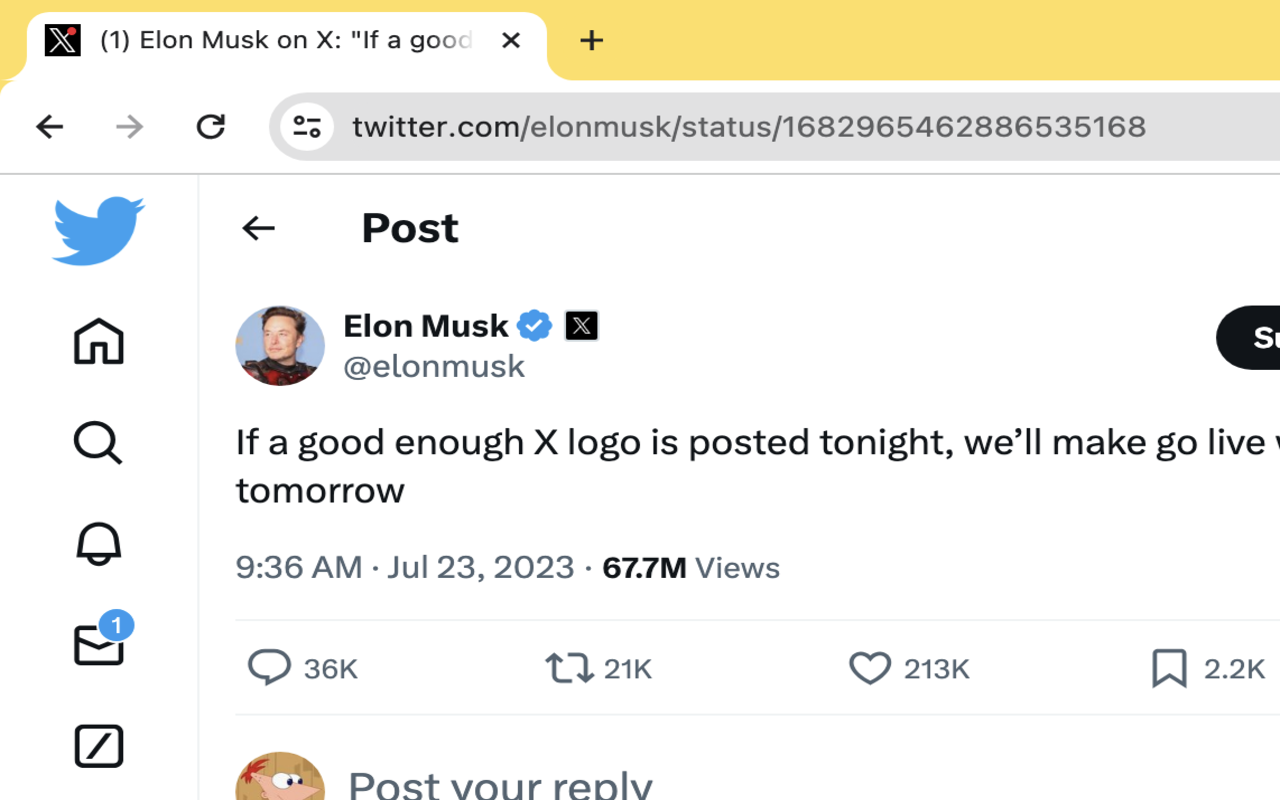This screenshot has height=800, width=1280.
Task: Reload the page with refresh button
Action: (210, 127)
